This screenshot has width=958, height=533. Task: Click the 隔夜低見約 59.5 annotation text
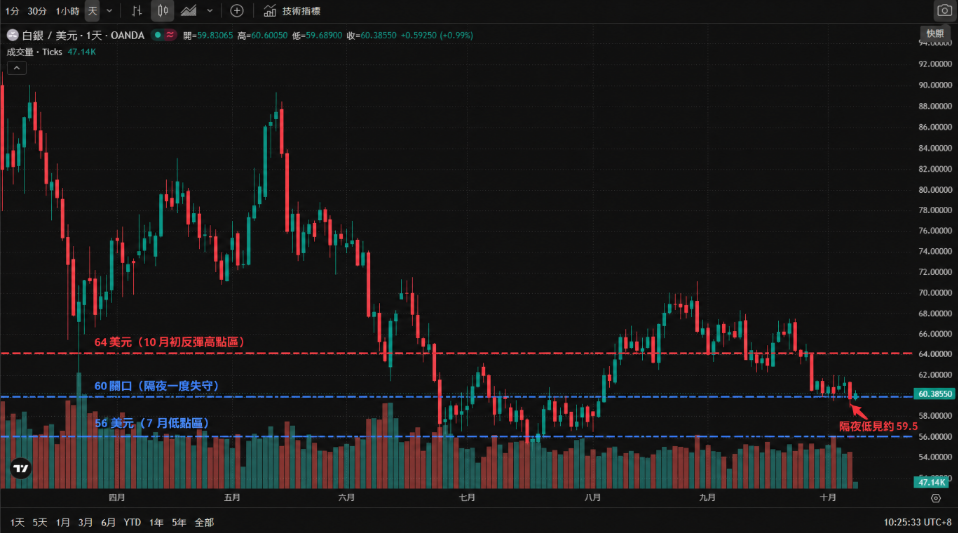(x=878, y=426)
